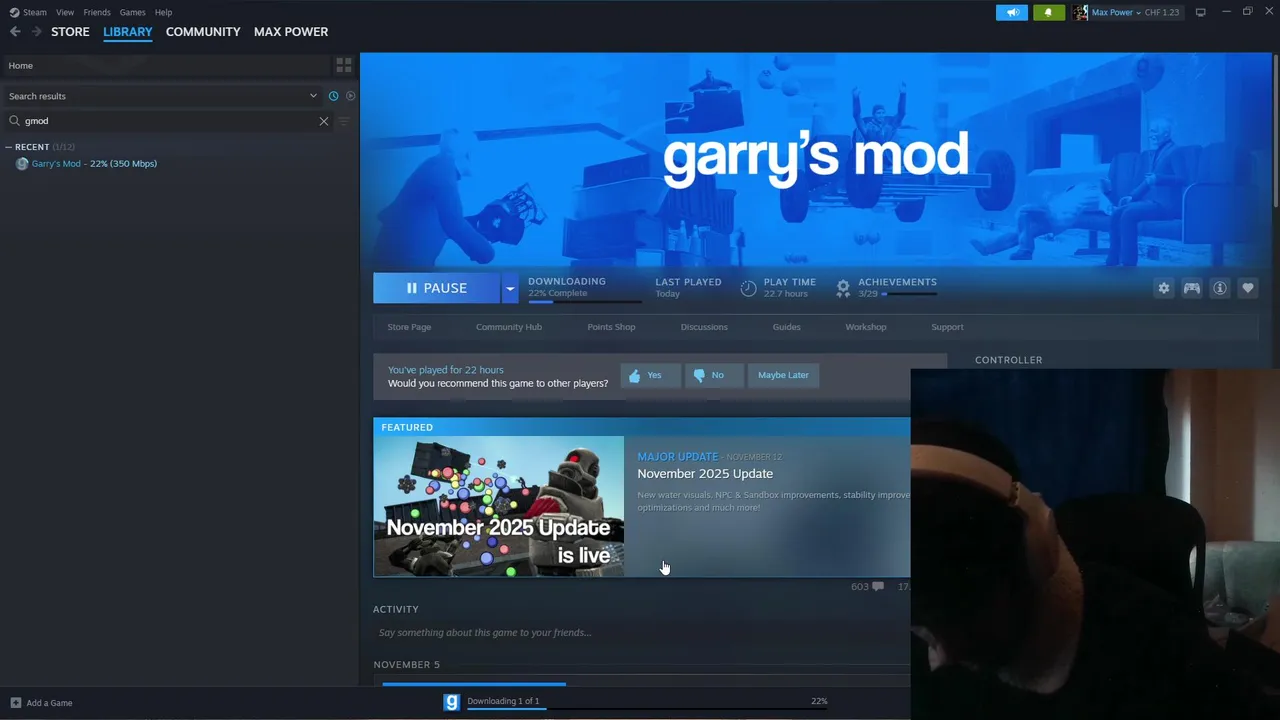The image size is (1280, 720).
Task: Open the 603 comments icon
Action: tap(877, 587)
